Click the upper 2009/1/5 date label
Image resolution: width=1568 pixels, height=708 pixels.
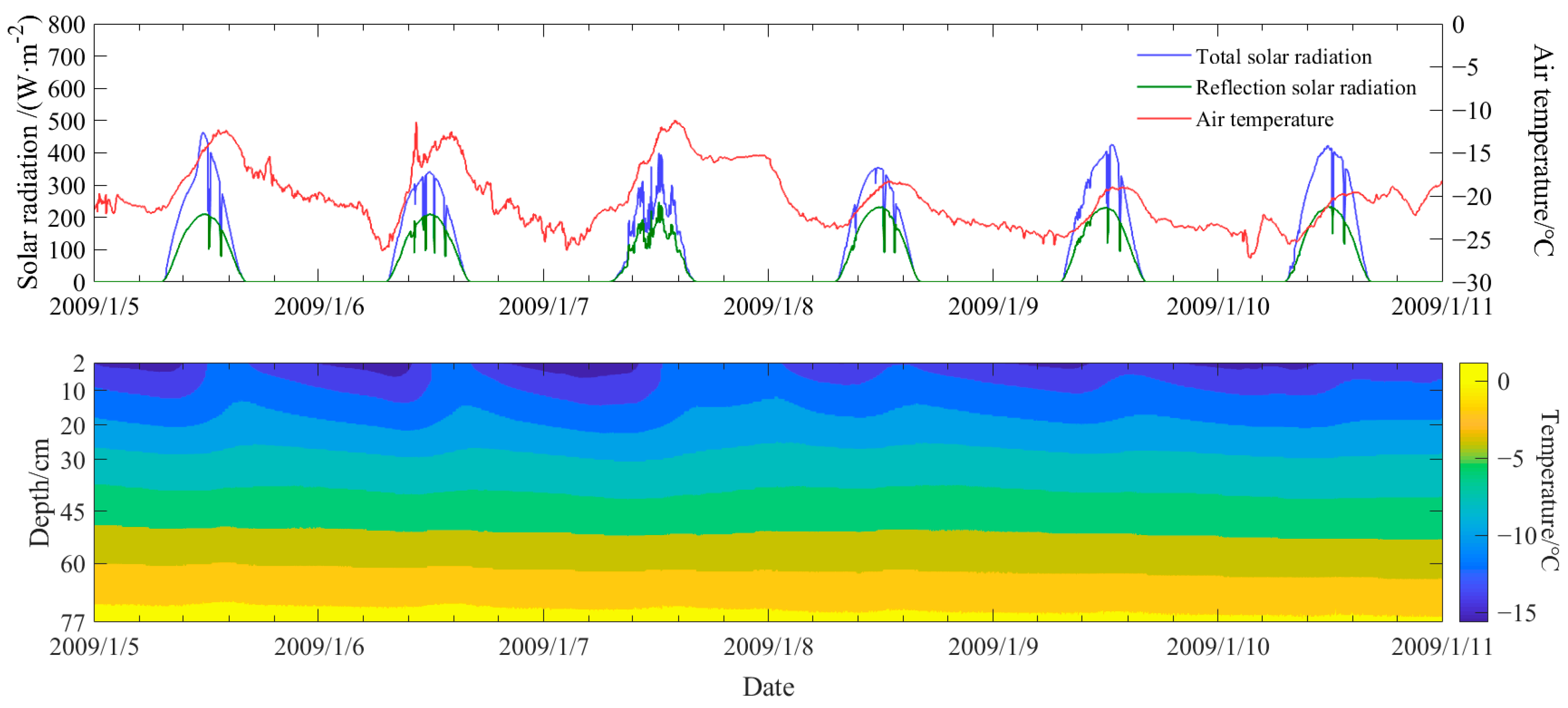tap(94, 306)
